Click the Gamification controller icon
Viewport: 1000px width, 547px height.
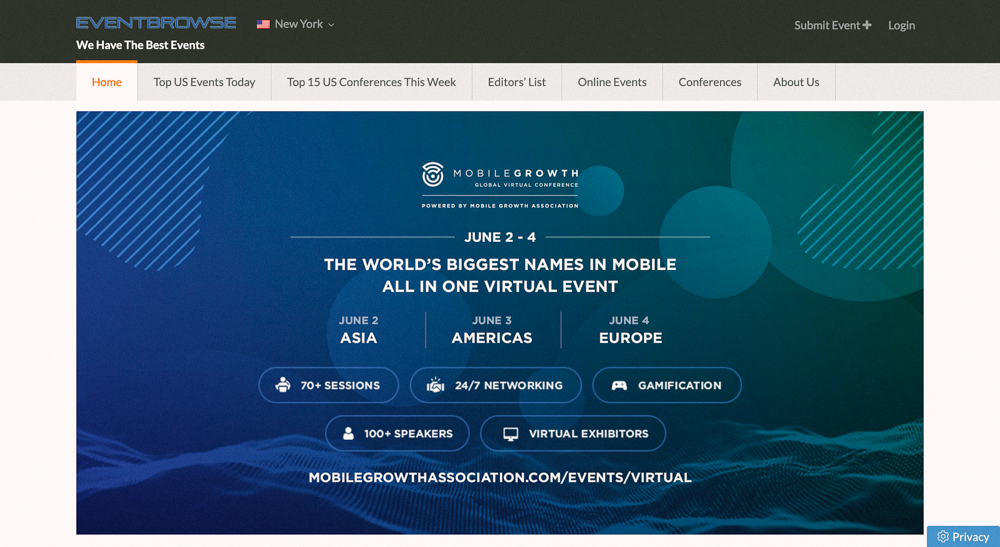[619, 385]
